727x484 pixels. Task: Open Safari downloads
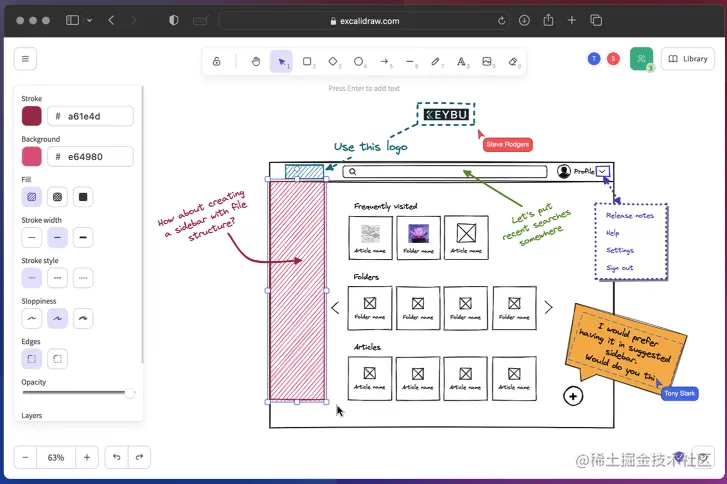pos(524,20)
